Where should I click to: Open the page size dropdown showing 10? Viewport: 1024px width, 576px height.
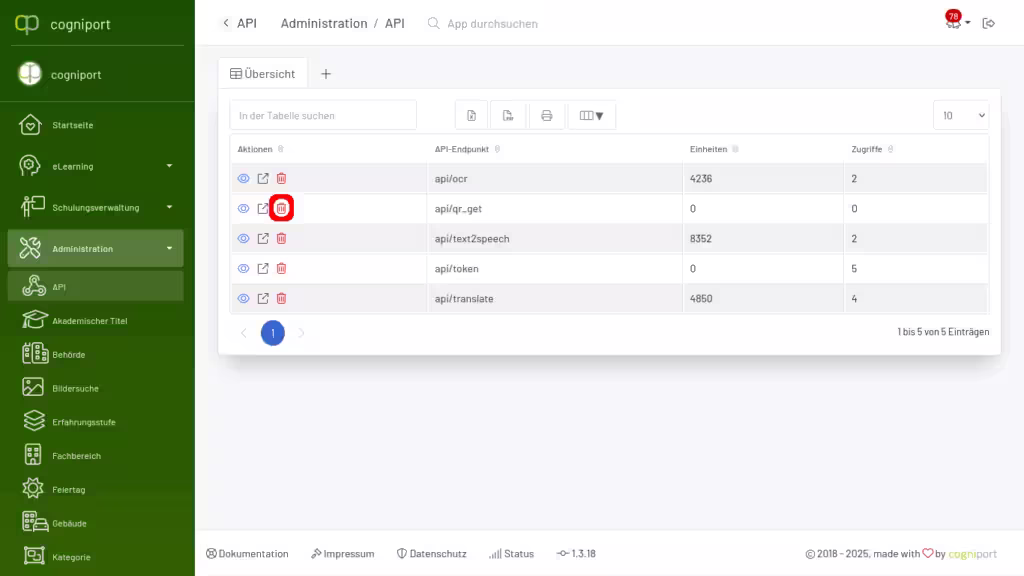click(960, 115)
